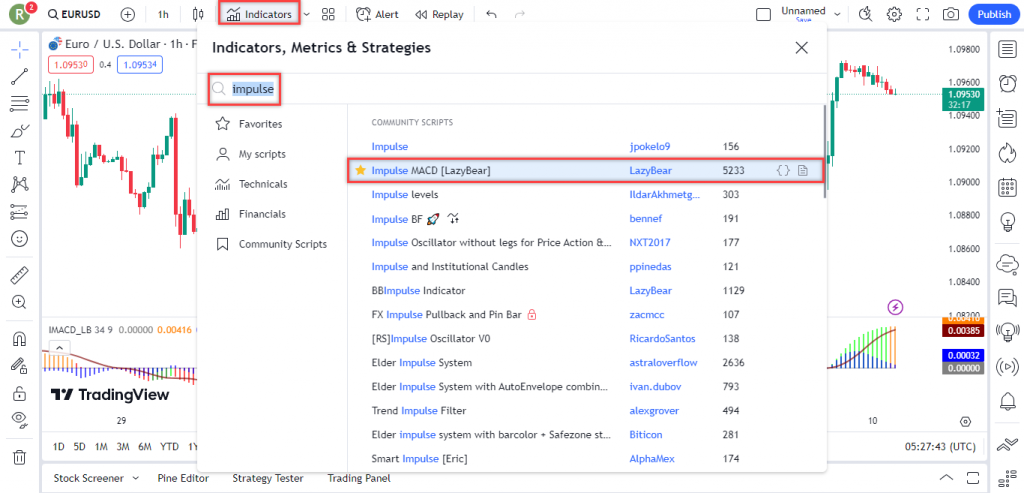
Task: Select the brush drawing tool
Action: click(20, 131)
